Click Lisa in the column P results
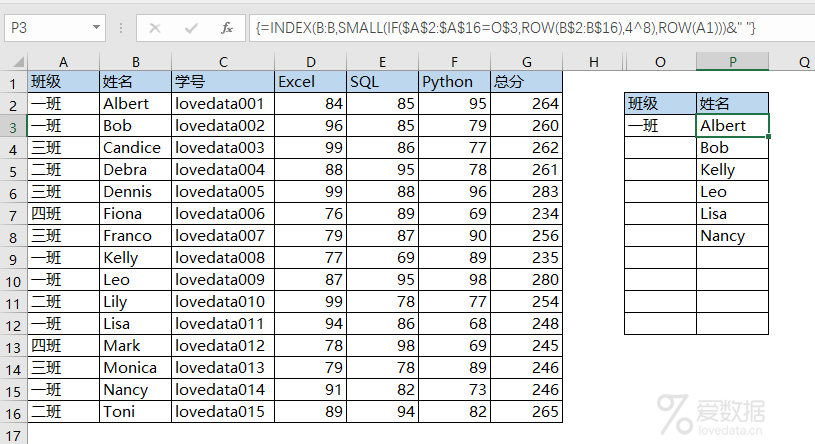The image size is (815, 444). pyautogui.click(x=732, y=214)
